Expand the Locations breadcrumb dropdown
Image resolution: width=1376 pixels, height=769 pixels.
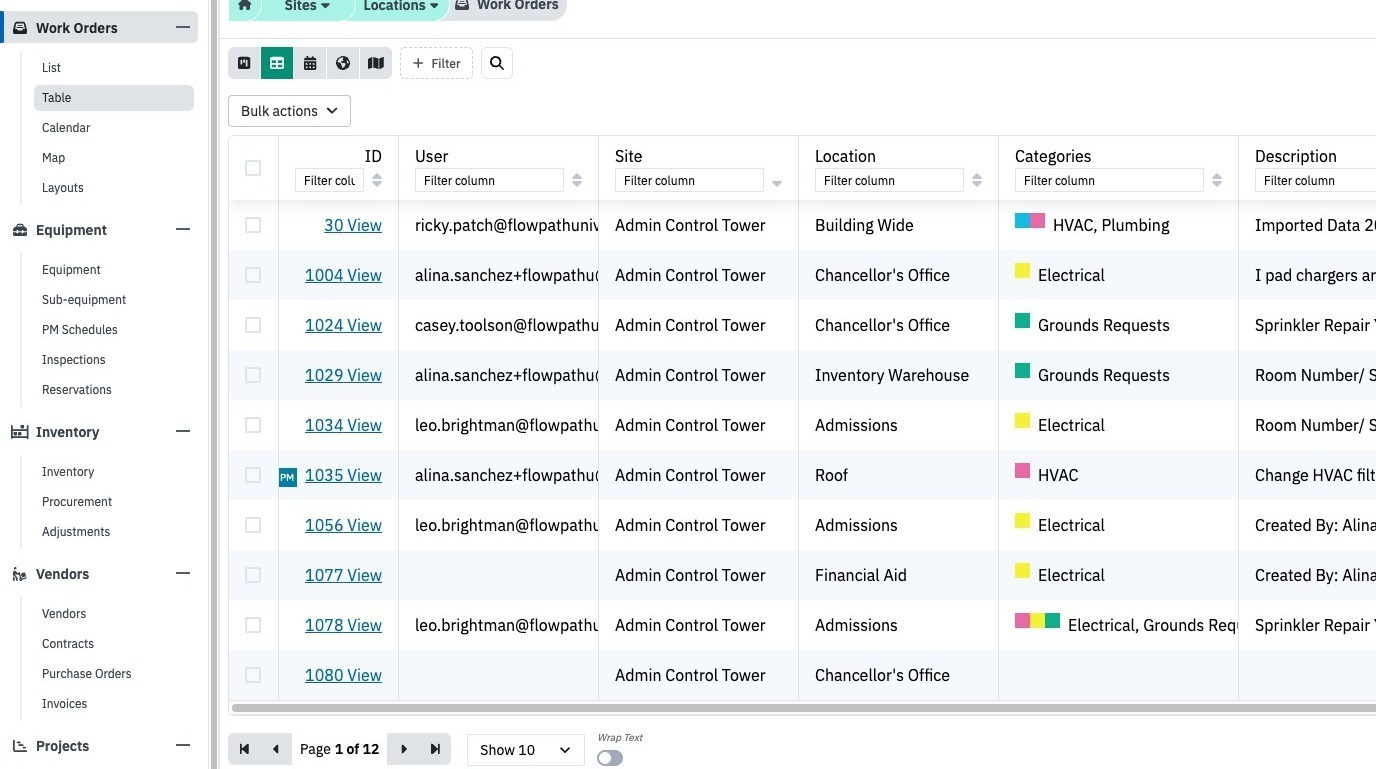400,6
